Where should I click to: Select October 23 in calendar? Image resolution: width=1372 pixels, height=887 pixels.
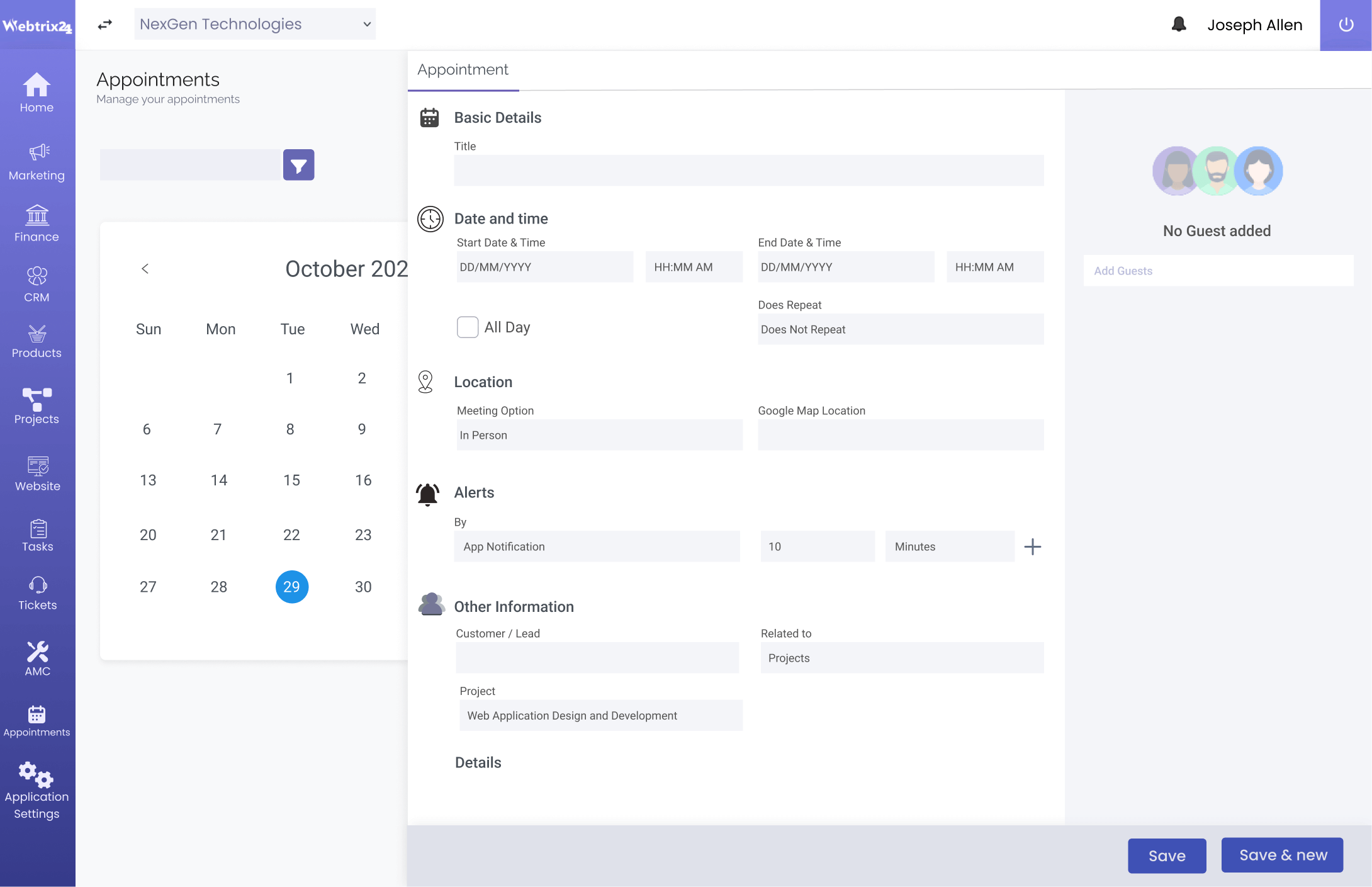click(x=363, y=535)
